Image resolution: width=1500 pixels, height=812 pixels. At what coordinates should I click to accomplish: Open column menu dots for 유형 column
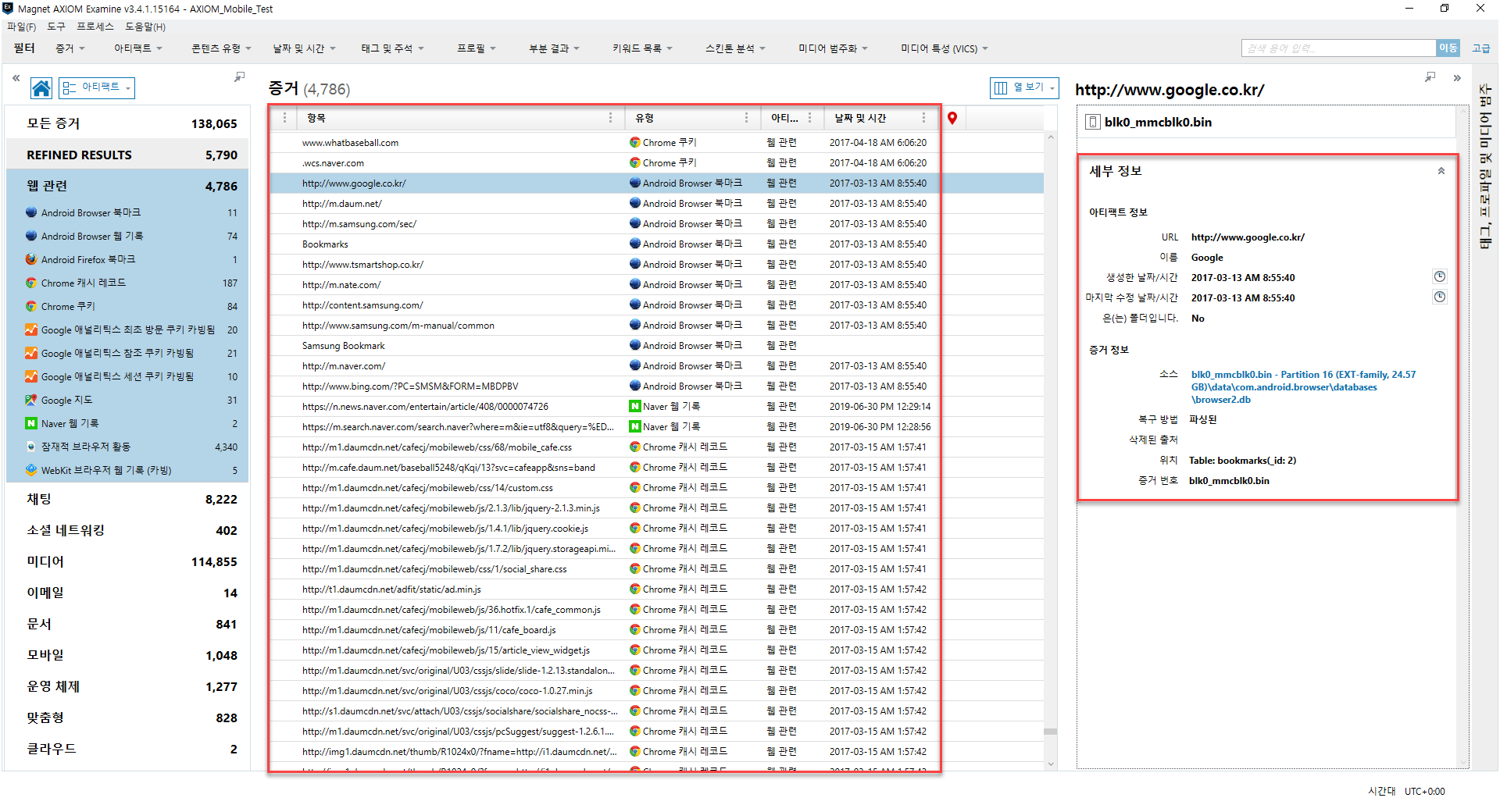coord(746,118)
